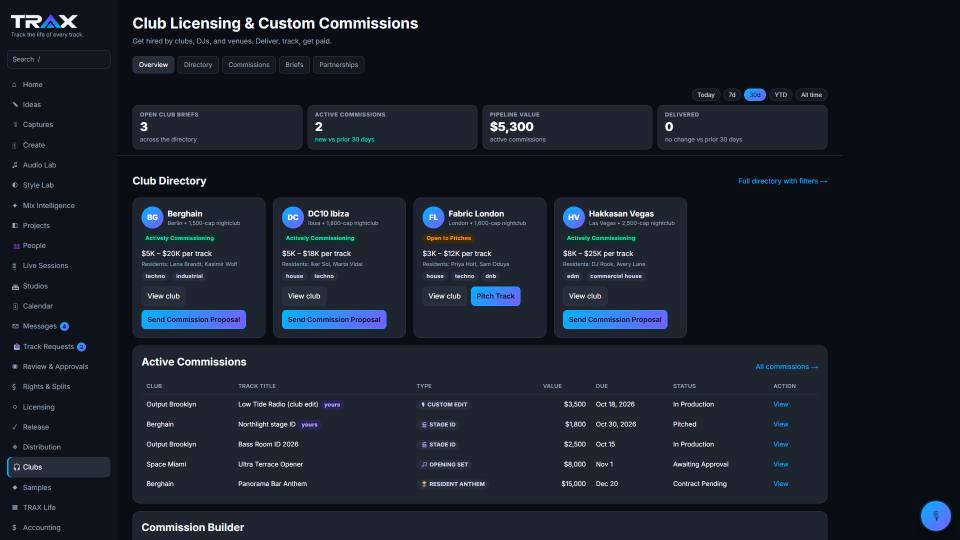Open Full directory with filters link

(782, 181)
